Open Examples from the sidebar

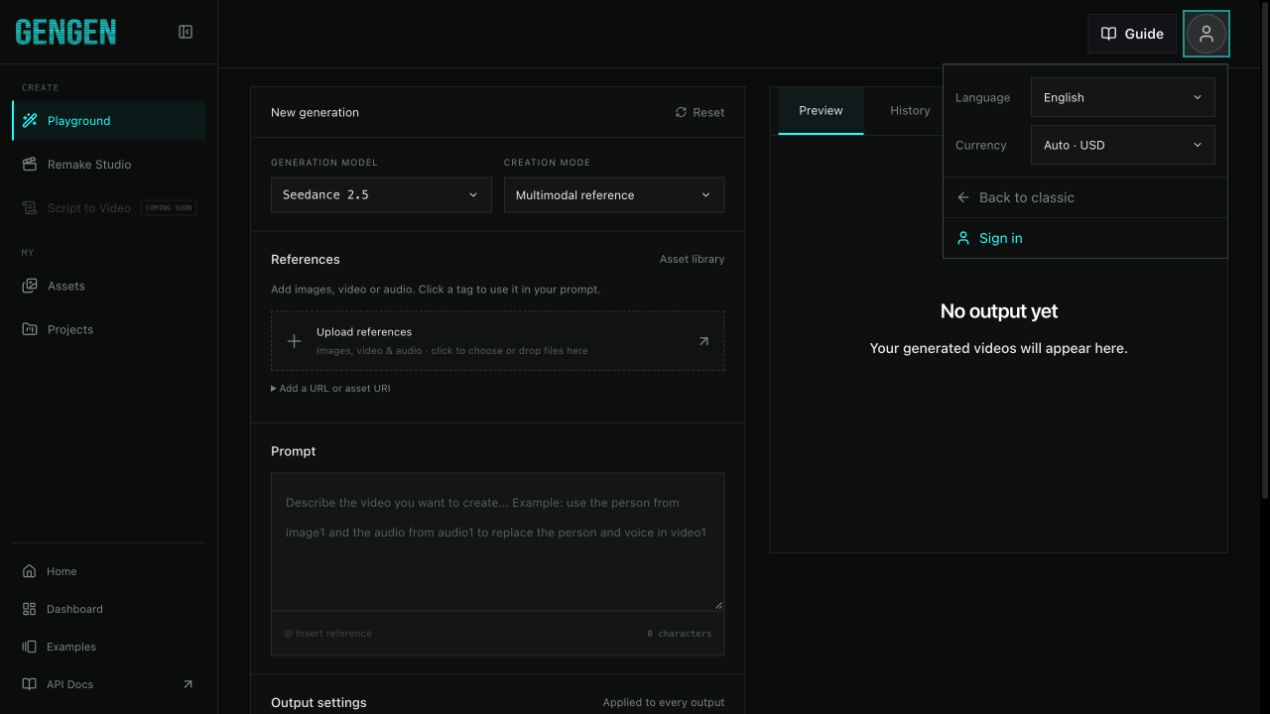pyautogui.click(x=109, y=647)
